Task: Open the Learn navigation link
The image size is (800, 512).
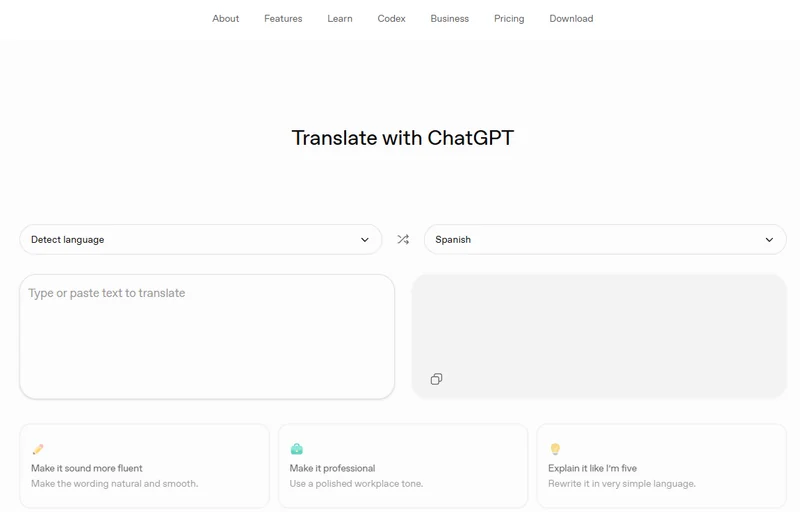Action: pyautogui.click(x=340, y=19)
